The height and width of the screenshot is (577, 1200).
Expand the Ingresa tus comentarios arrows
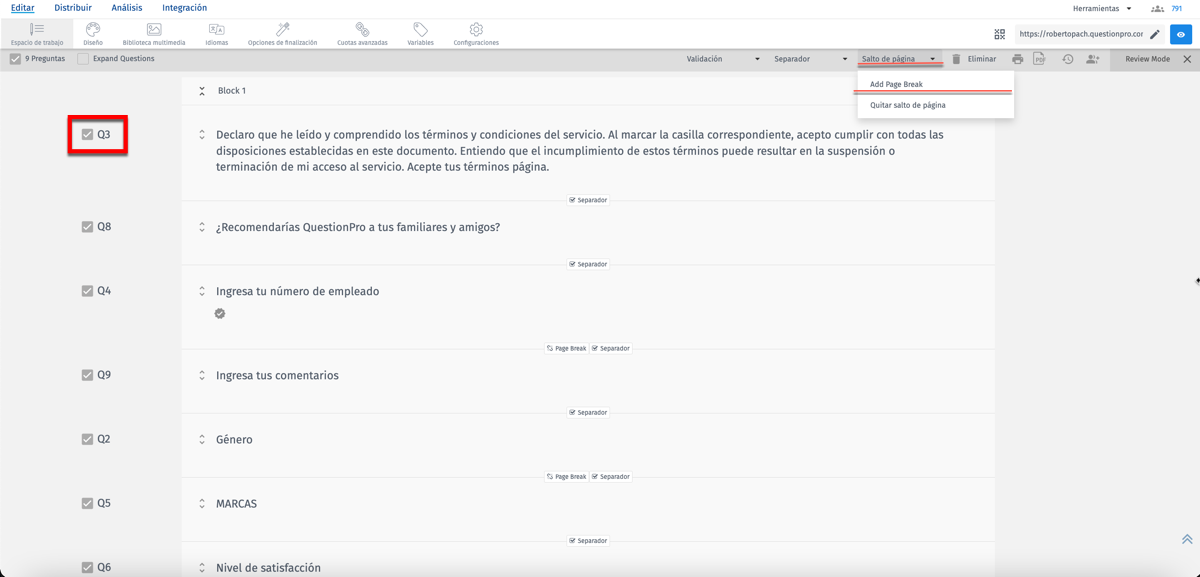(202, 376)
